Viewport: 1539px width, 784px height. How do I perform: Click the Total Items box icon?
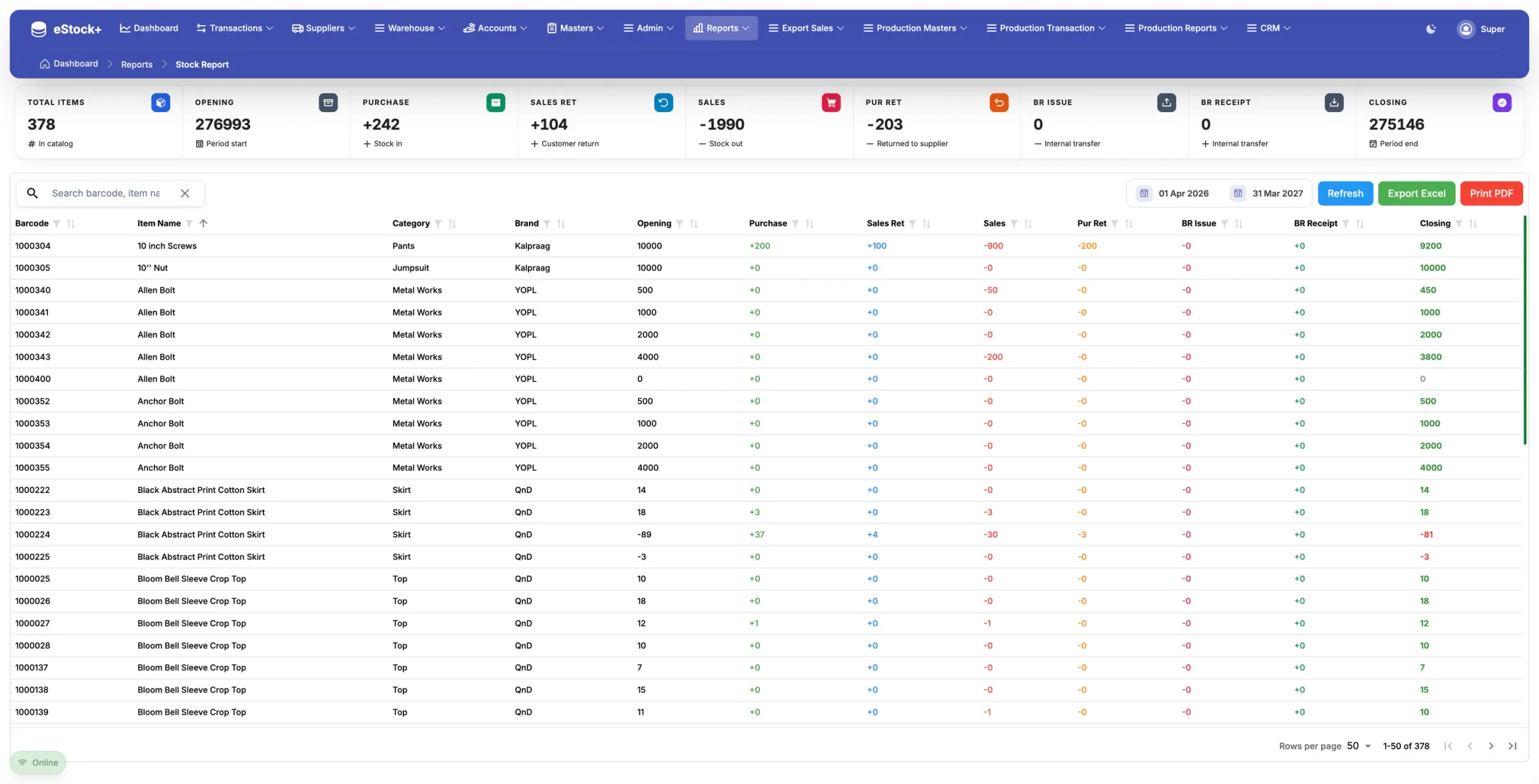160,103
